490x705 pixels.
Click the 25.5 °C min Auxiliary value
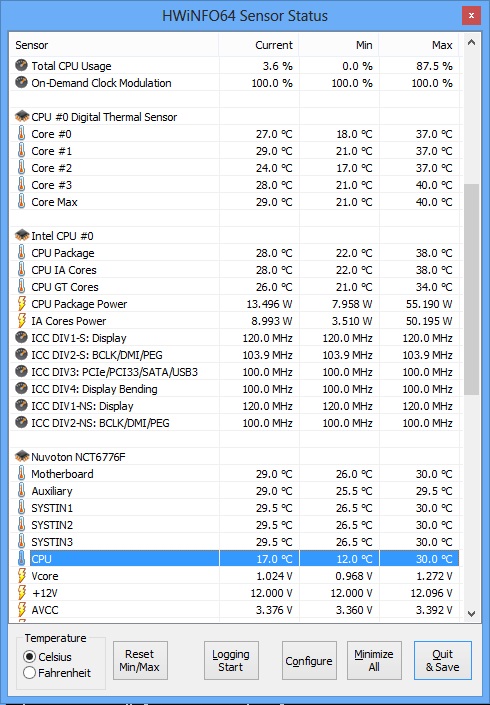point(354,491)
